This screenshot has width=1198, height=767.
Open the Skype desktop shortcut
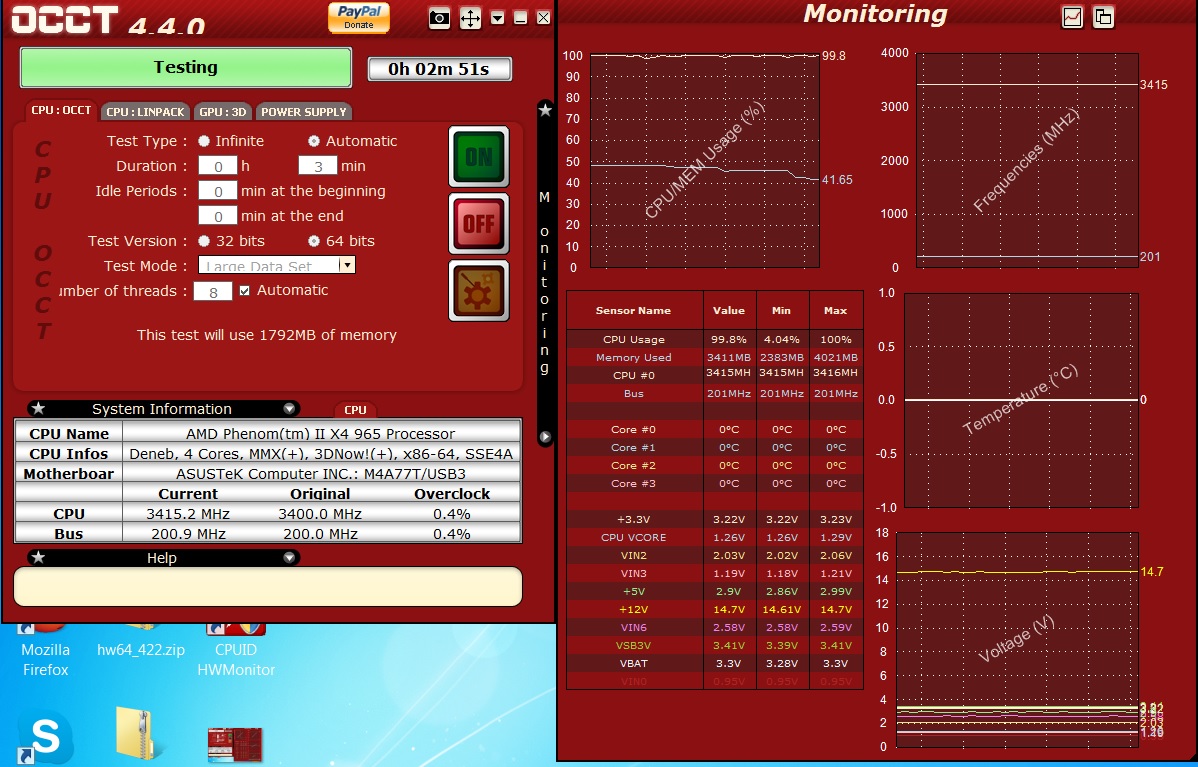click(45, 736)
